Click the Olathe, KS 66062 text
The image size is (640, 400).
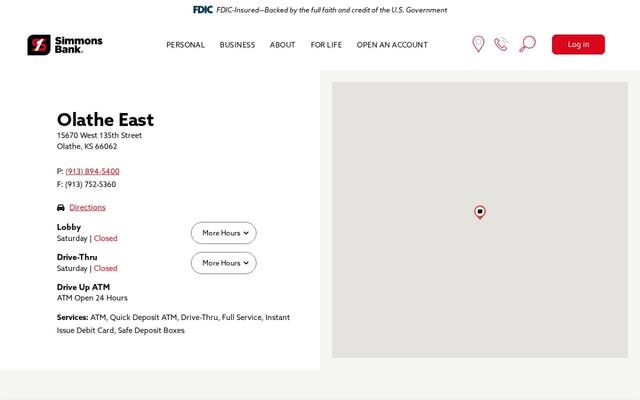[87, 147]
